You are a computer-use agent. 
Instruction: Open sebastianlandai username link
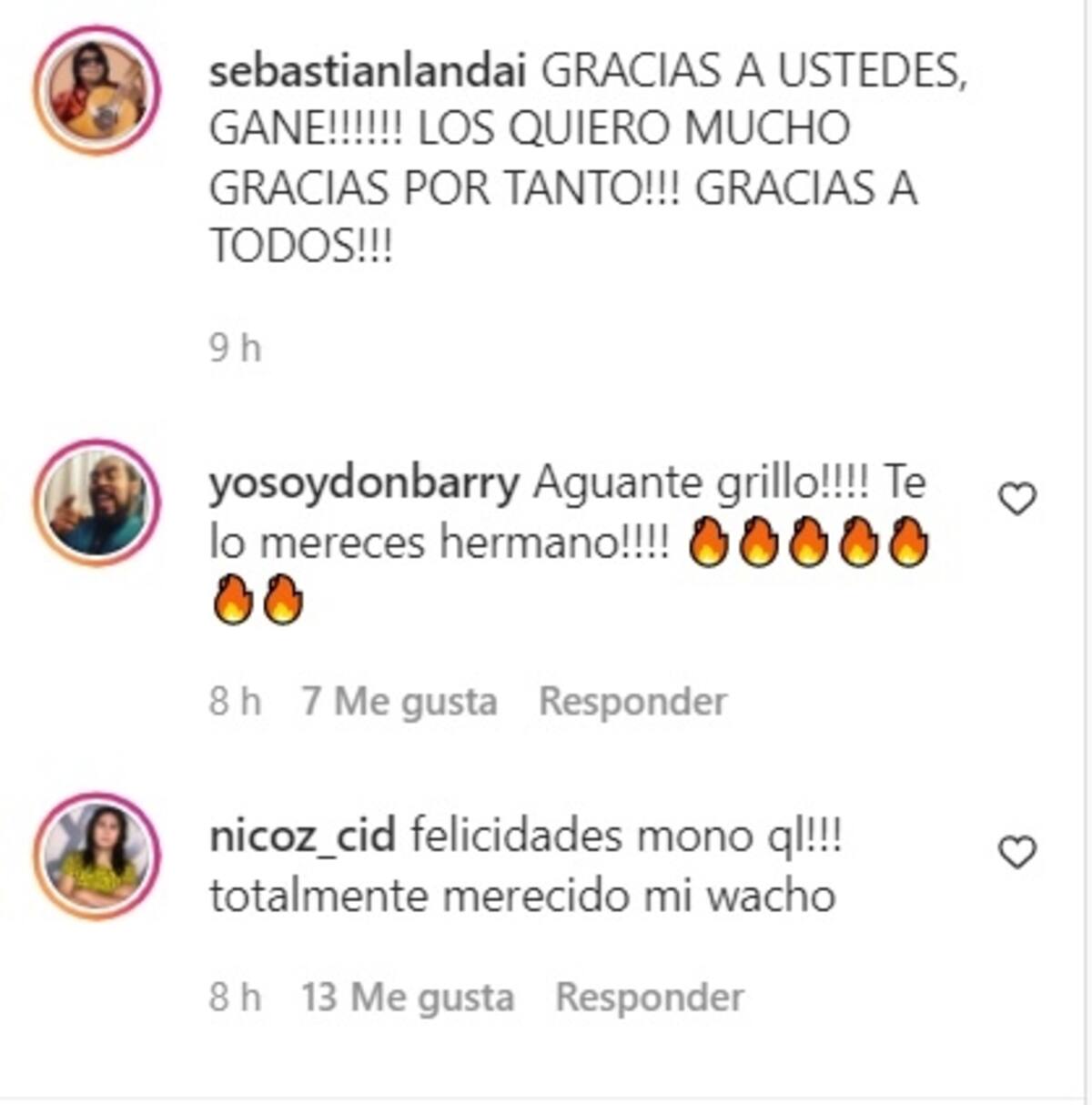(x=368, y=73)
